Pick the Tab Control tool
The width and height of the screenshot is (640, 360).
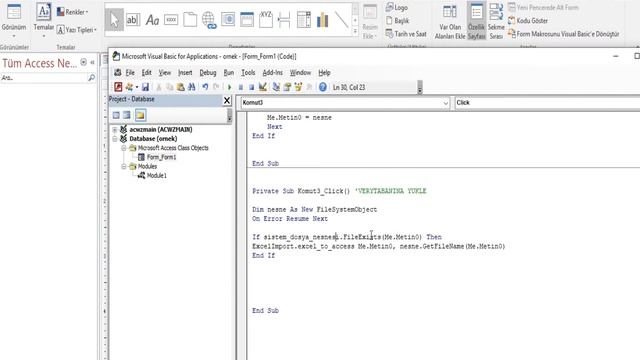[x=190, y=20]
